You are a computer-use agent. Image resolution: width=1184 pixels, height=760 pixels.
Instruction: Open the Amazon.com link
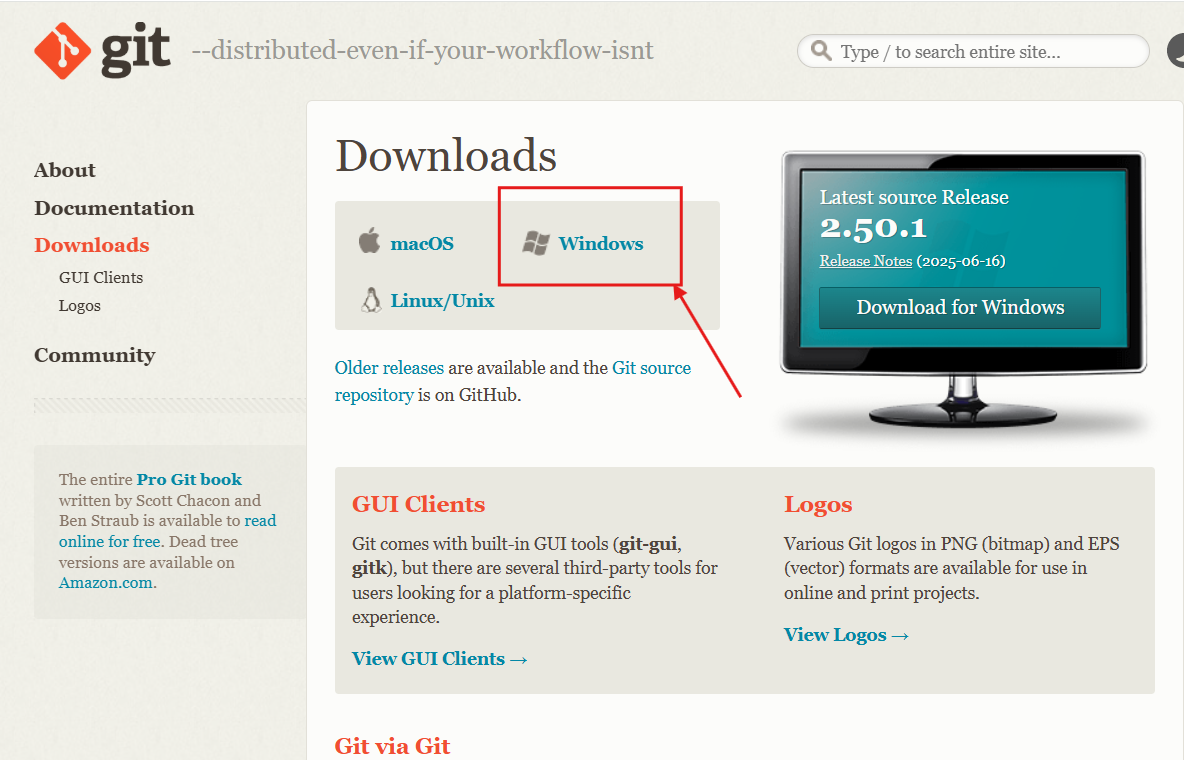coord(106,582)
